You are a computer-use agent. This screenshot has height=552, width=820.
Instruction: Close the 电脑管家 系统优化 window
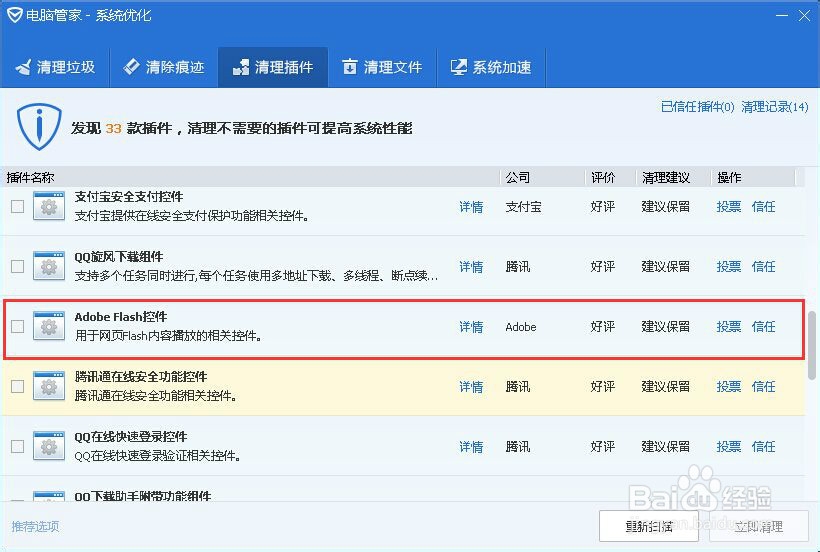tap(804, 16)
